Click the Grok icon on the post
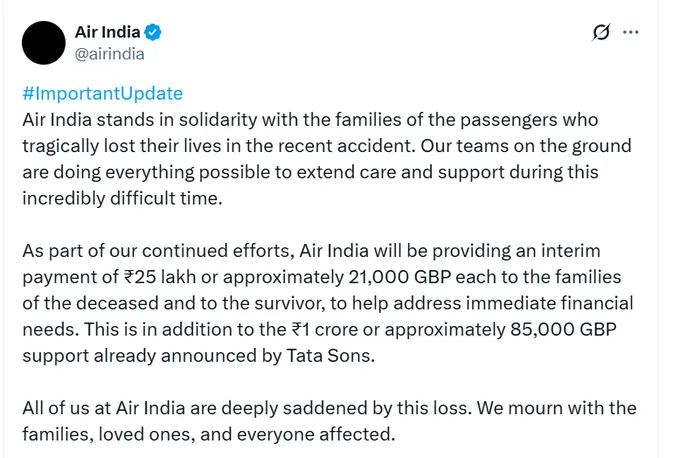 coord(600,33)
